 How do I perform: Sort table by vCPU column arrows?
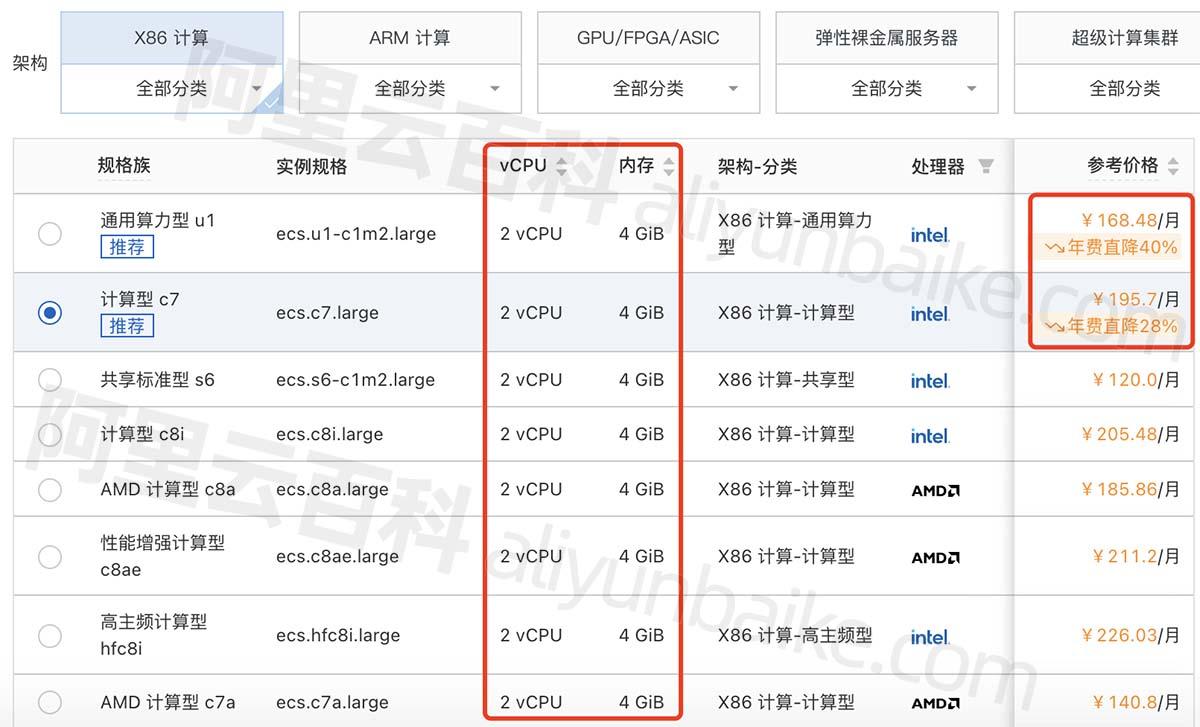tap(561, 167)
